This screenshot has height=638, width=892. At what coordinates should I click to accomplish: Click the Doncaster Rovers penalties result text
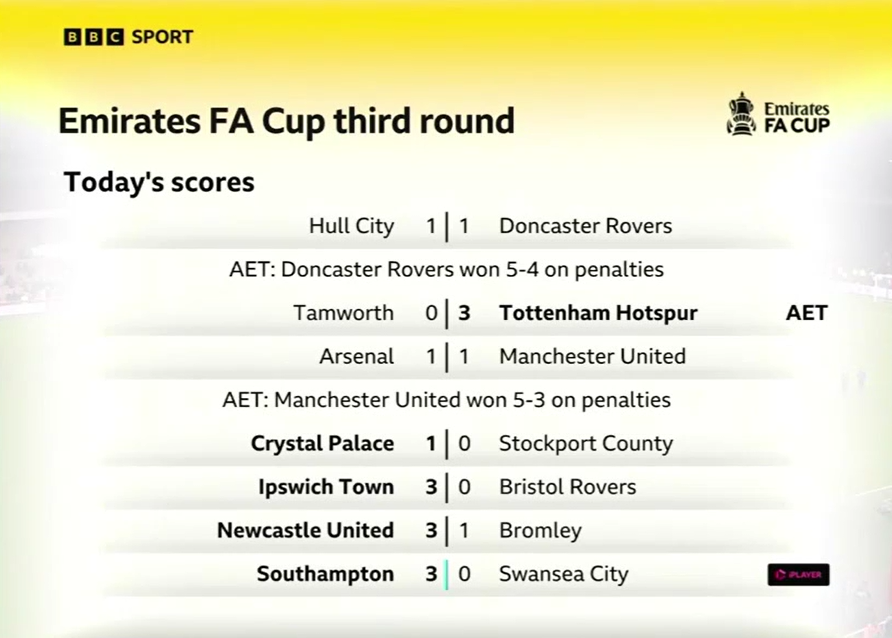(x=447, y=270)
